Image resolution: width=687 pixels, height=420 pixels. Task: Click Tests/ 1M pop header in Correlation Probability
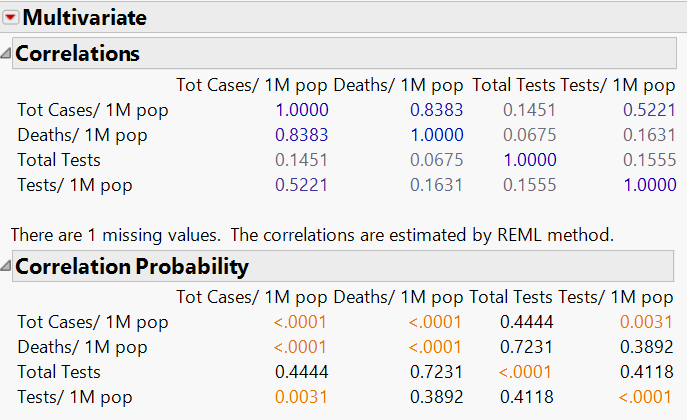(x=617, y=297)
